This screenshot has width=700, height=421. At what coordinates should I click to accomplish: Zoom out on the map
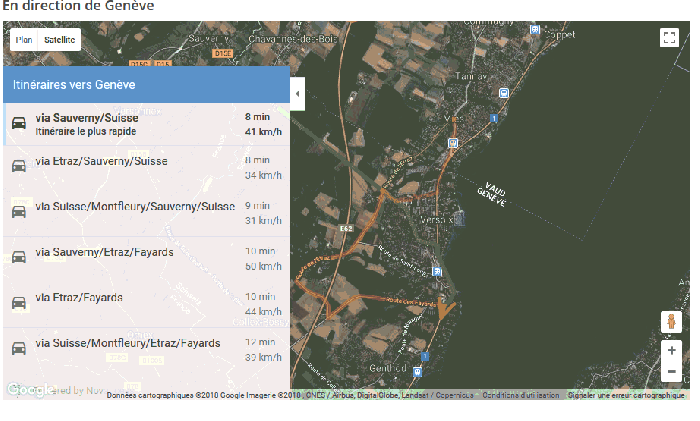(x=671, y=371)
